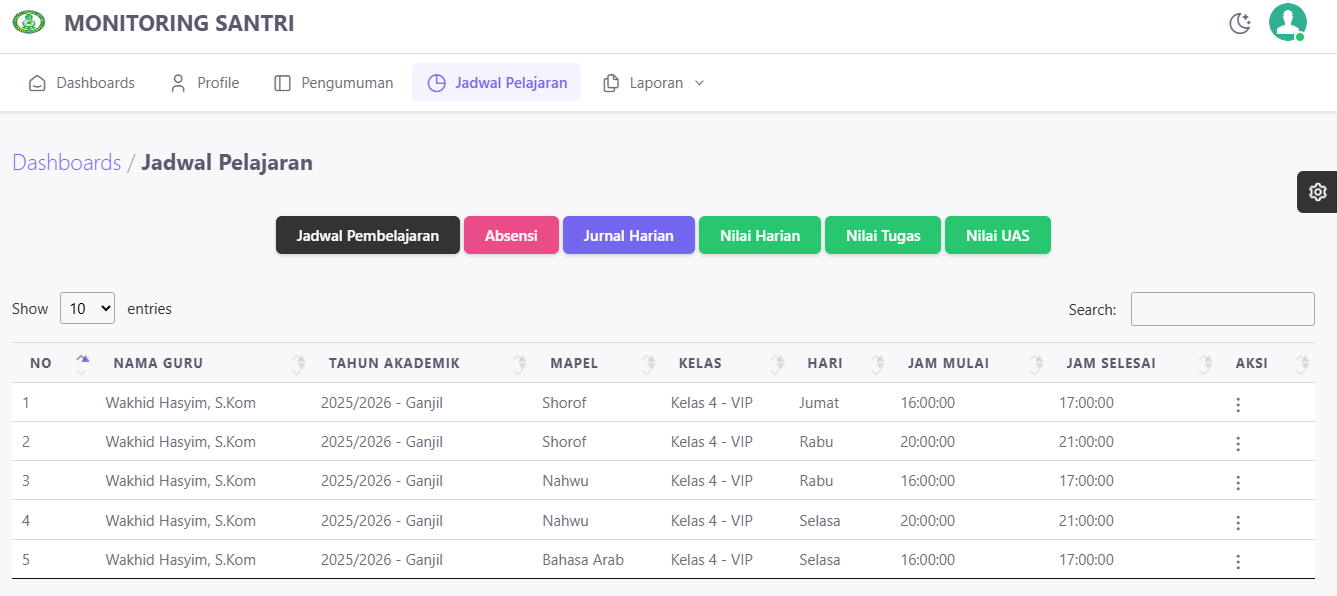Click sort arrows on the NO column

pyautogui.click(x=83, y=364)
